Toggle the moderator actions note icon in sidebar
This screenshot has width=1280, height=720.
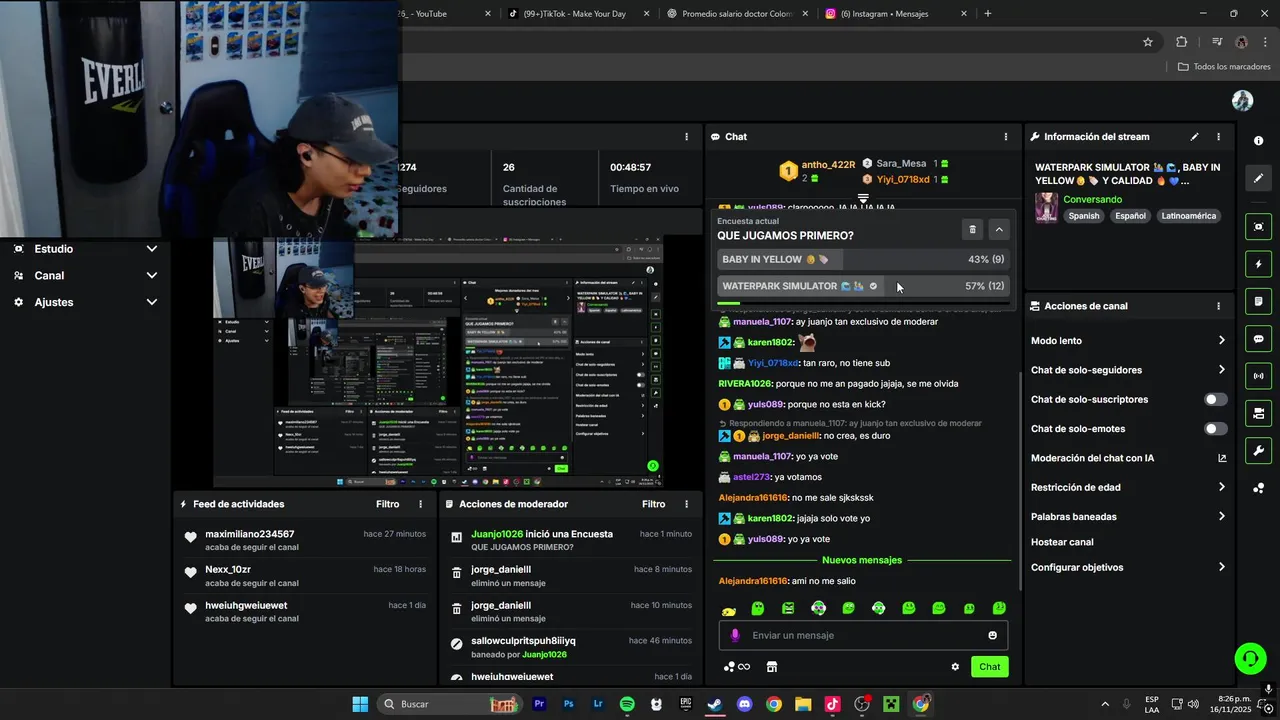(x=1258, y=301)
